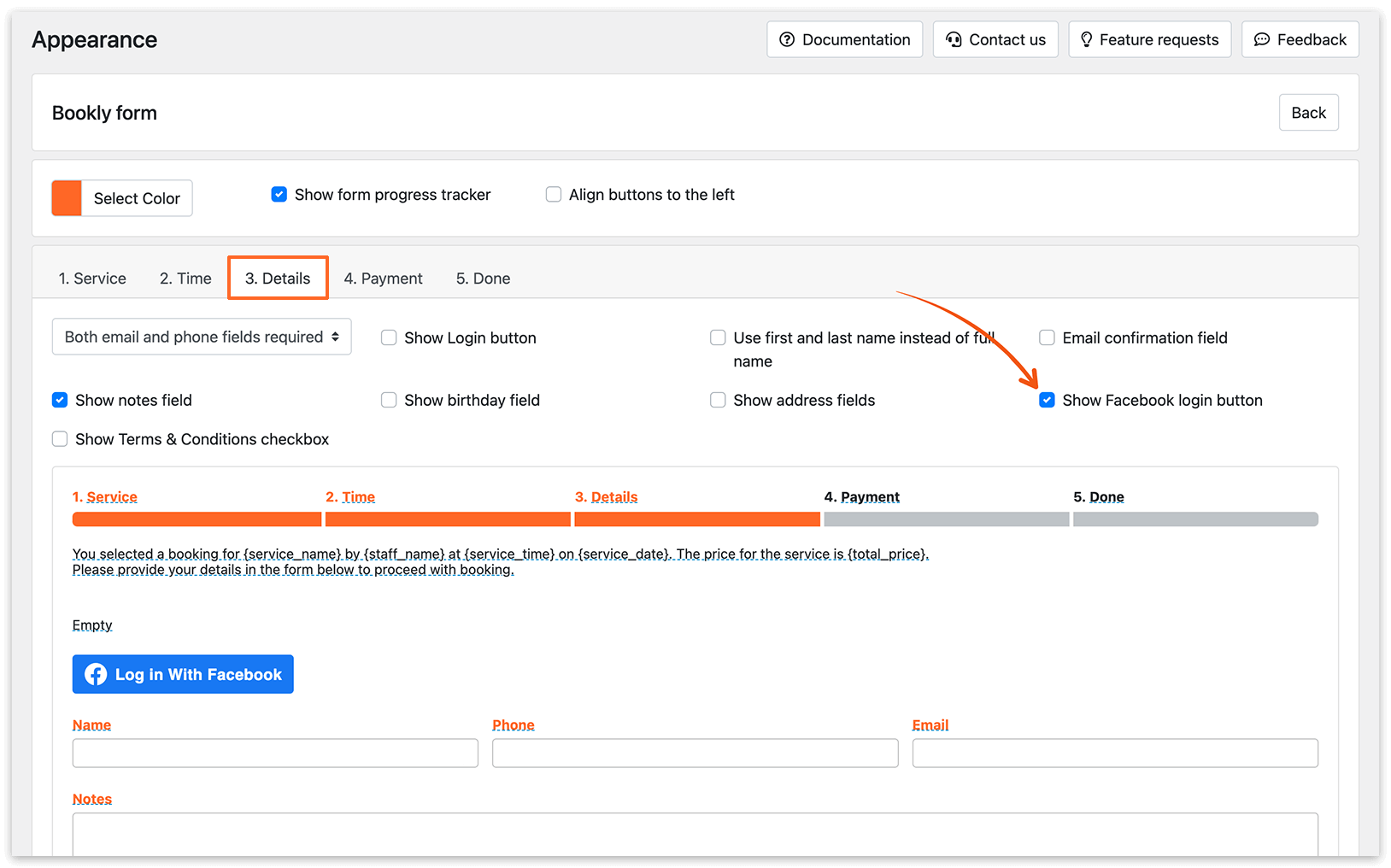Open Feature requests

pos(1149,39)
